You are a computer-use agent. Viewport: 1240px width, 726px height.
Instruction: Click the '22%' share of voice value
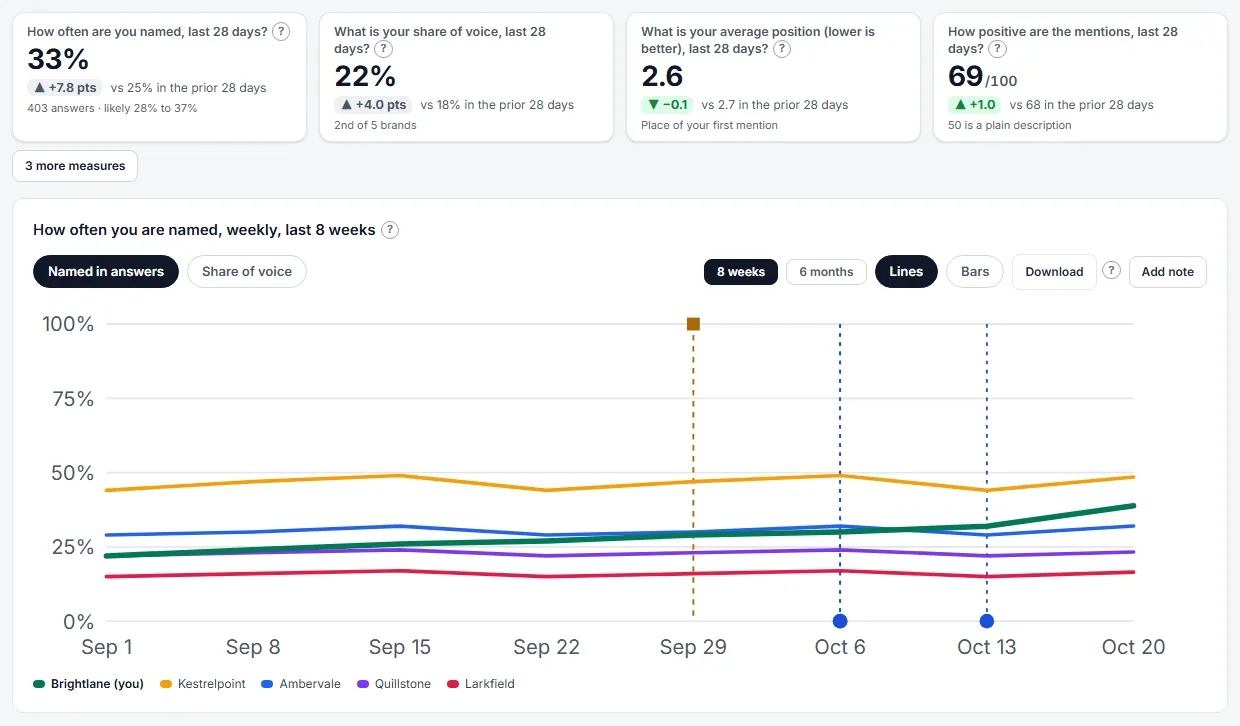click(x=365, y=76)
